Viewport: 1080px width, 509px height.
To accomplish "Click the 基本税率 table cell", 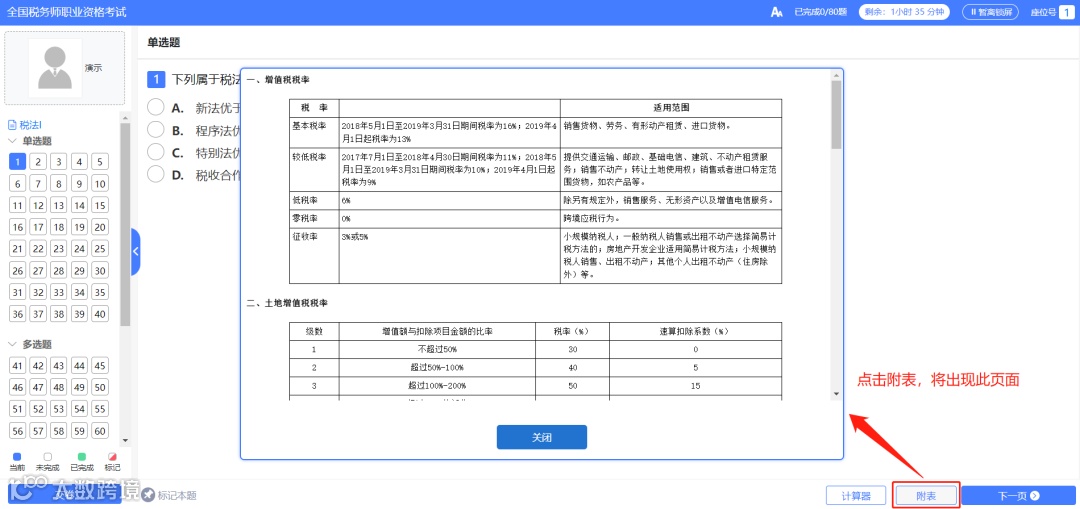I will pos(314,133).
